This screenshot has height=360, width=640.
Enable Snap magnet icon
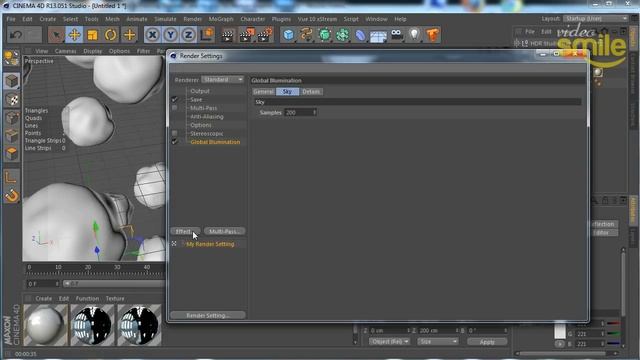[12, 196]
